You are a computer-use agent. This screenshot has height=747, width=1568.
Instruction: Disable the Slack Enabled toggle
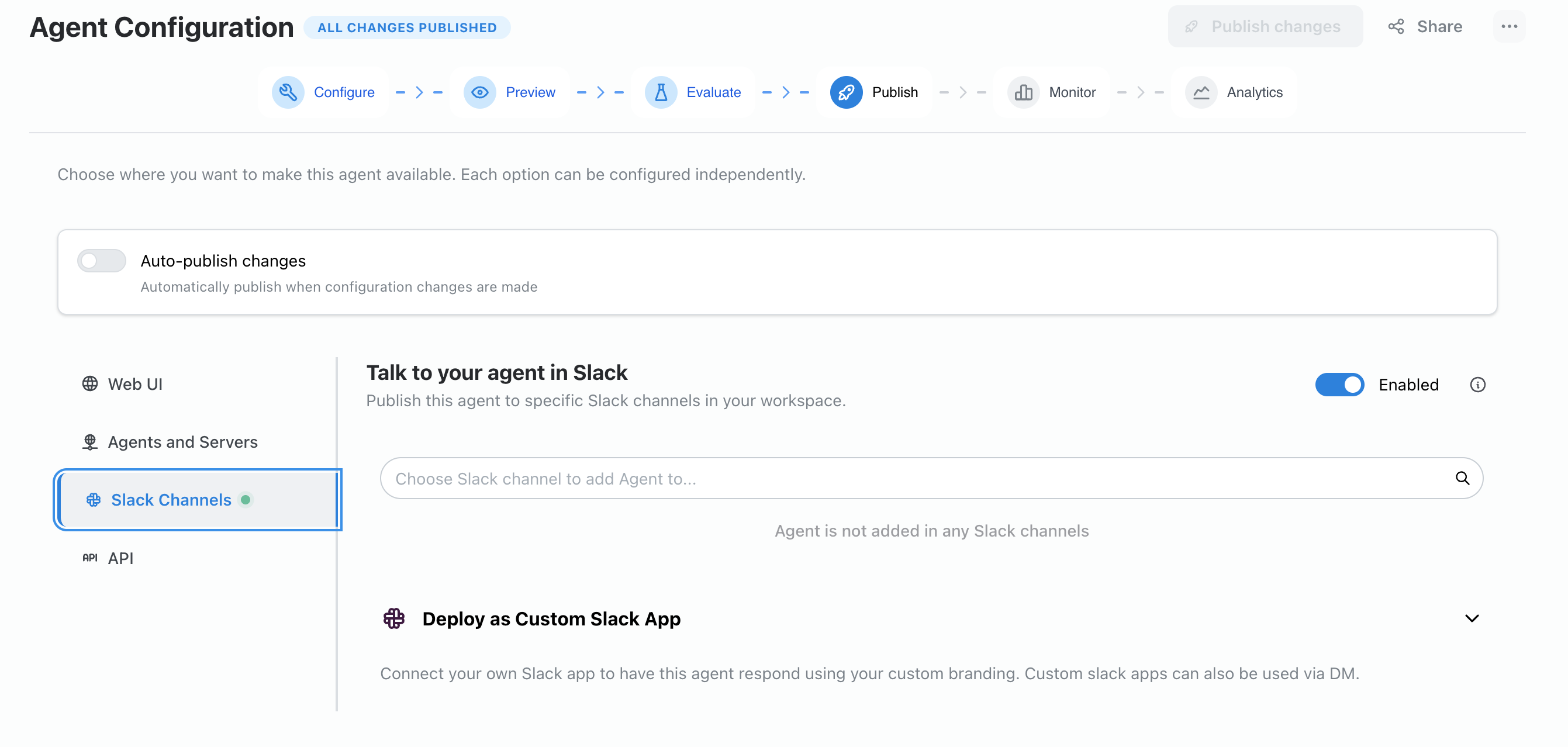[1339, 385]
